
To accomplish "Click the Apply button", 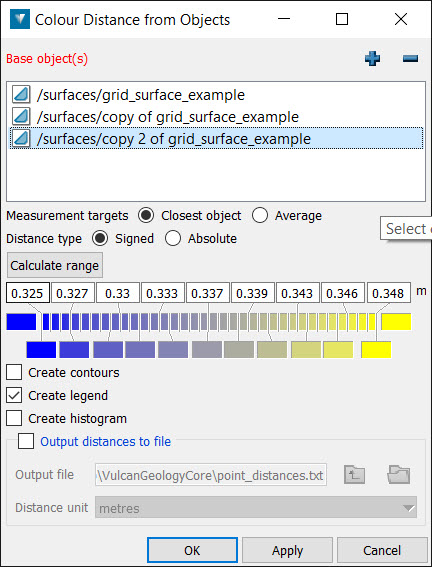I will click(x=287, y=550).
